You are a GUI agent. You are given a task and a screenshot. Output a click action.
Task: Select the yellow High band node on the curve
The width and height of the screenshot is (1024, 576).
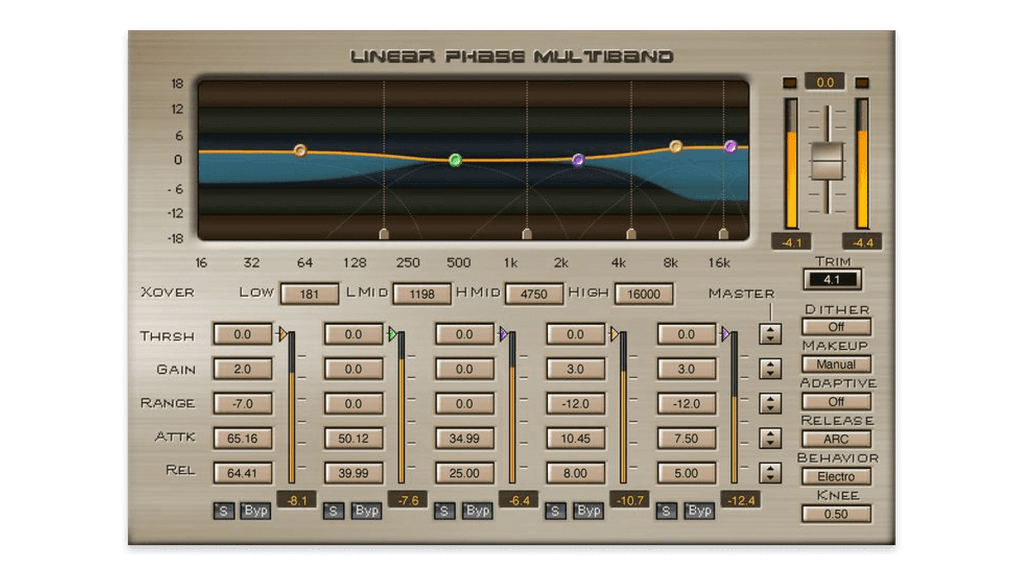click(678, 144)
